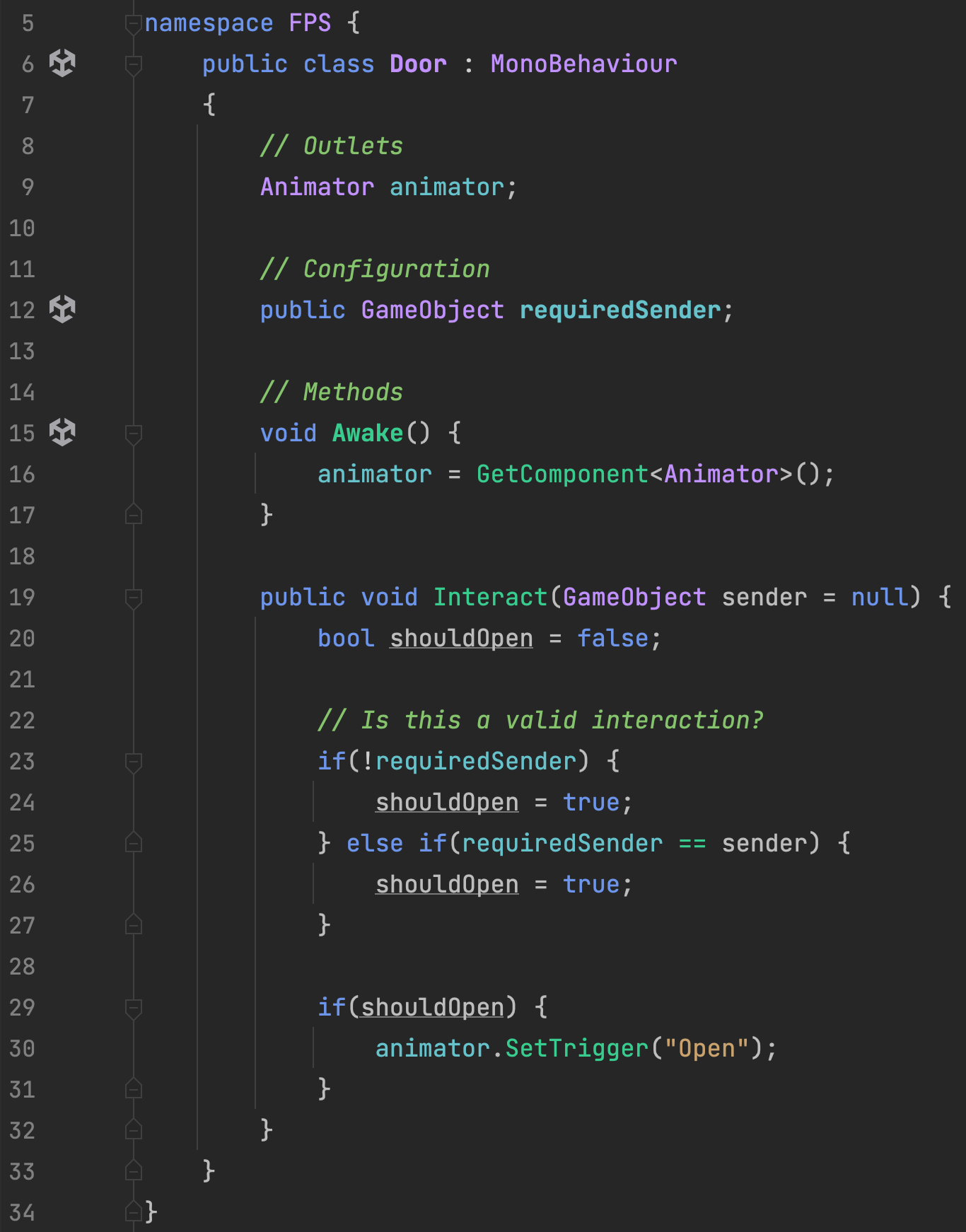This screenshot has height=1232, width=966.
Task: Click the Interact method name
Action: 490,598
